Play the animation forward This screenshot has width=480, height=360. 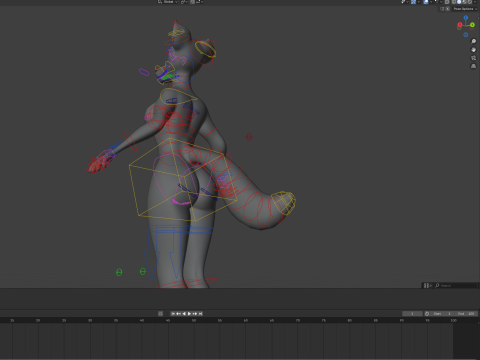189,314
